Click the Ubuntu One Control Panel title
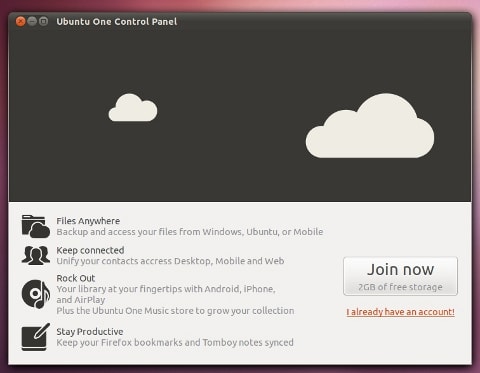The height and width of the screenshot is (373, 480). point(117,22)
